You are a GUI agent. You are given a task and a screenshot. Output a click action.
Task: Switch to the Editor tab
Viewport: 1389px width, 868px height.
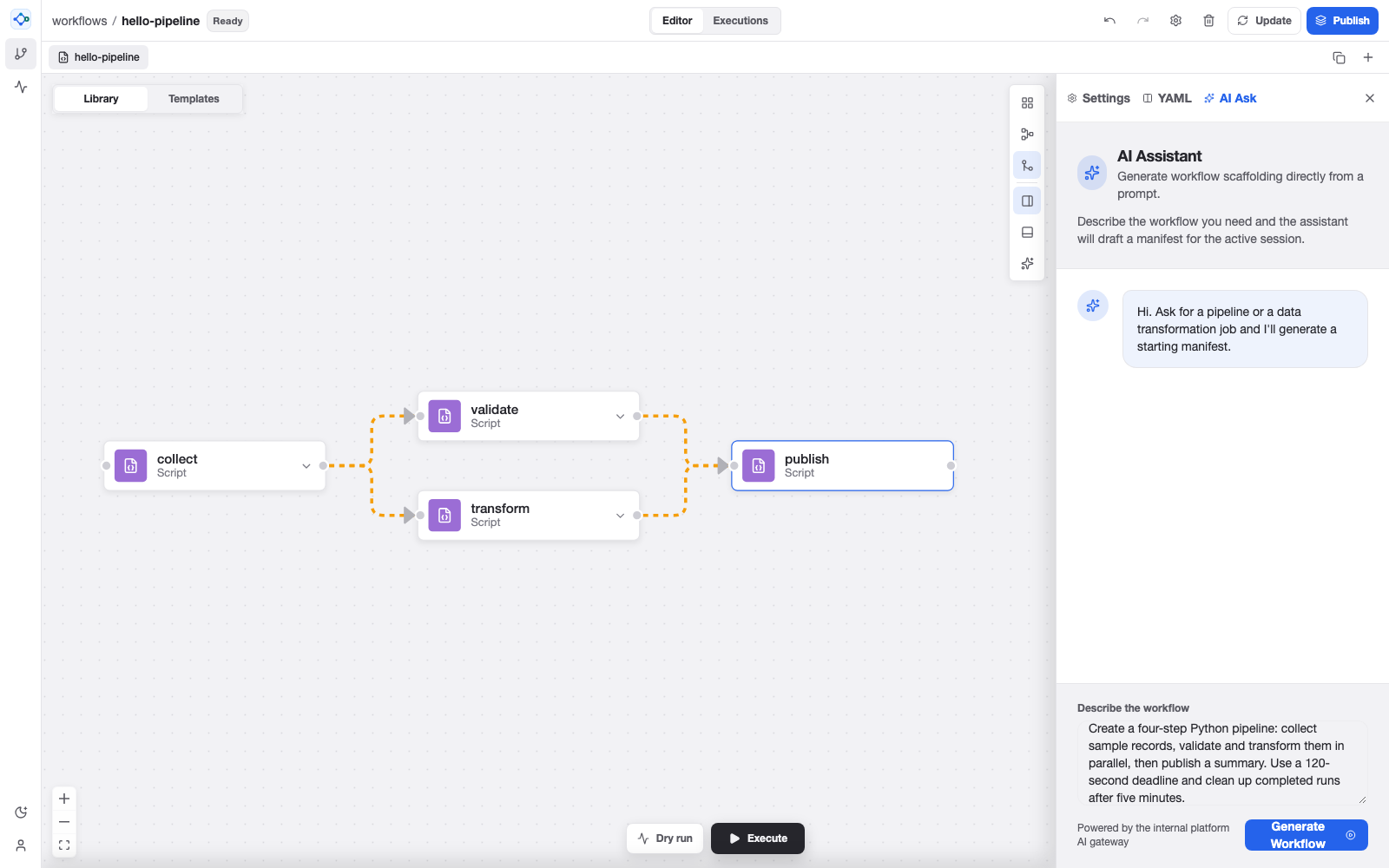coord(677,21)
